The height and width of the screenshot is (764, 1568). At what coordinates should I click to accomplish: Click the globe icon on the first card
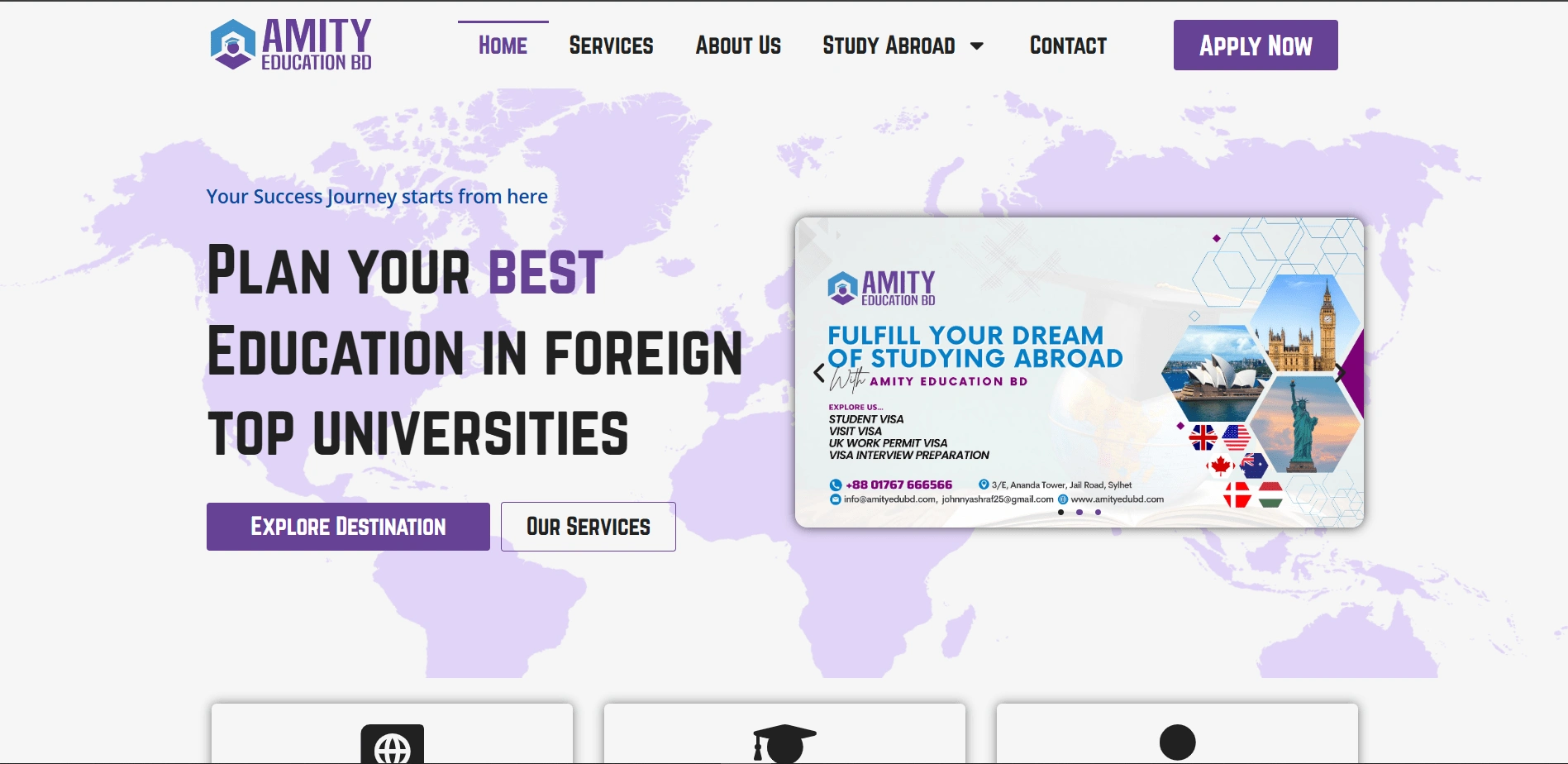(x=393, y=744)
